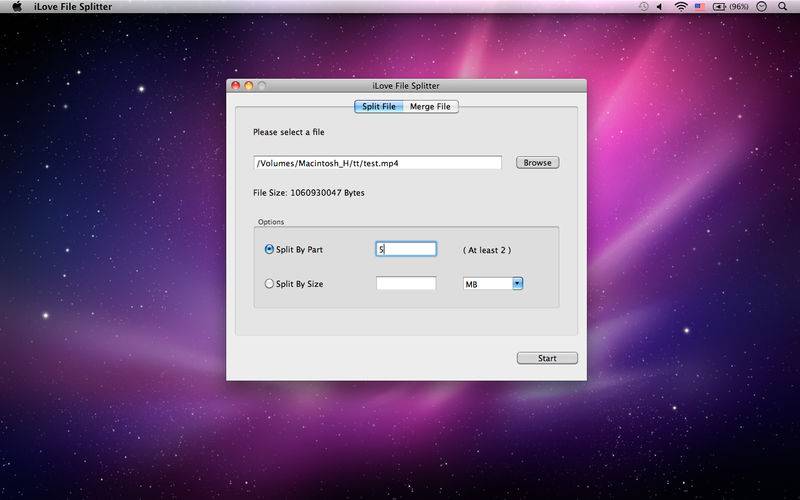
Task: Select the Split By Part radio button
Action: point(269,249)
